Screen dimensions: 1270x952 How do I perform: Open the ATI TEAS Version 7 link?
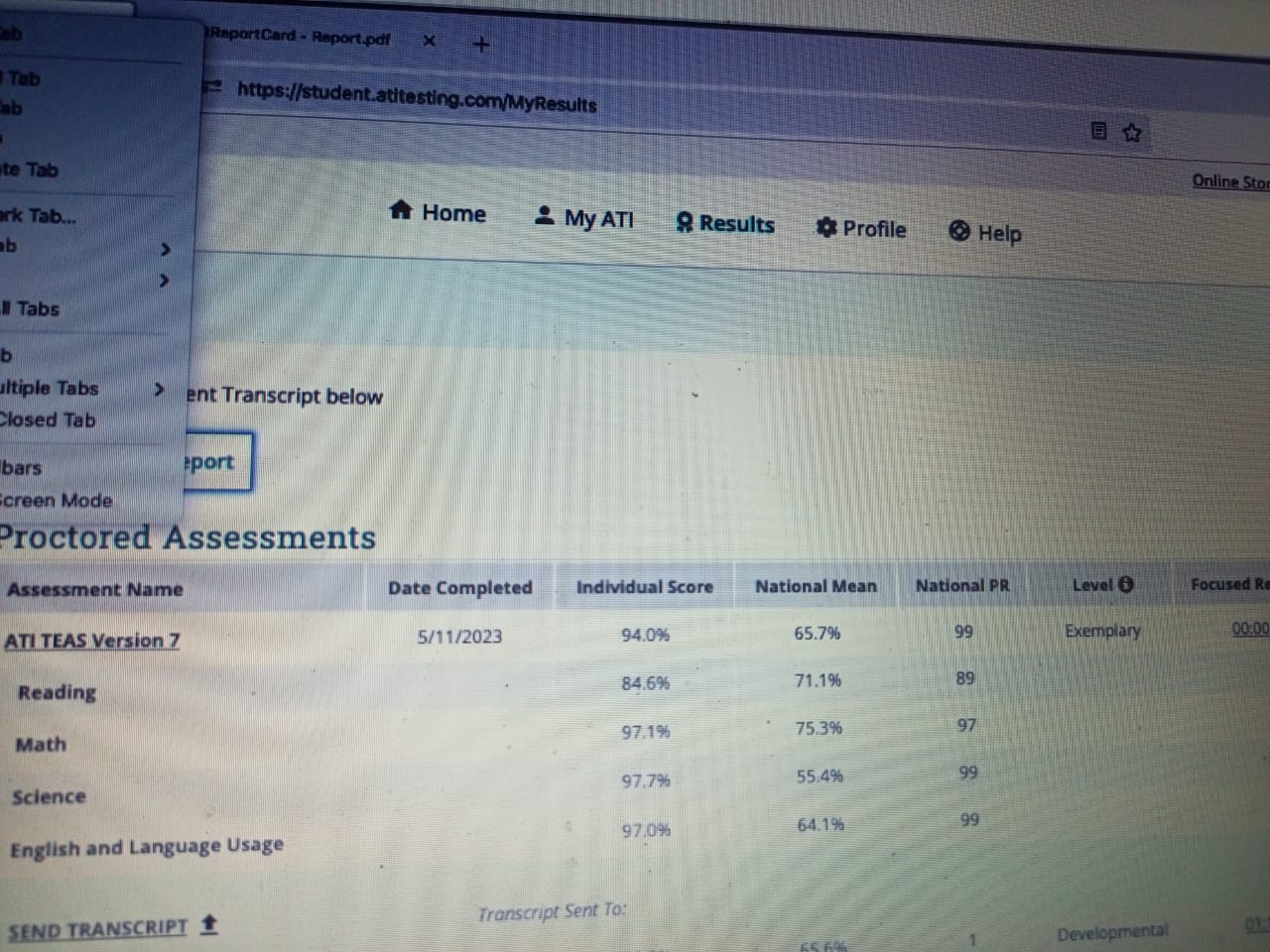point(92,641)
